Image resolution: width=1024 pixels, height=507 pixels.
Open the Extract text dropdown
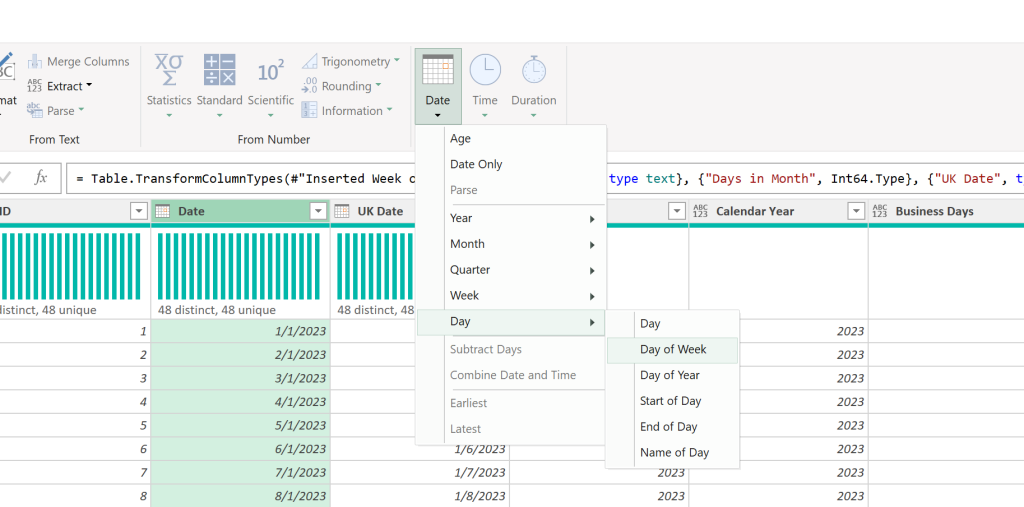coord(59,86)
